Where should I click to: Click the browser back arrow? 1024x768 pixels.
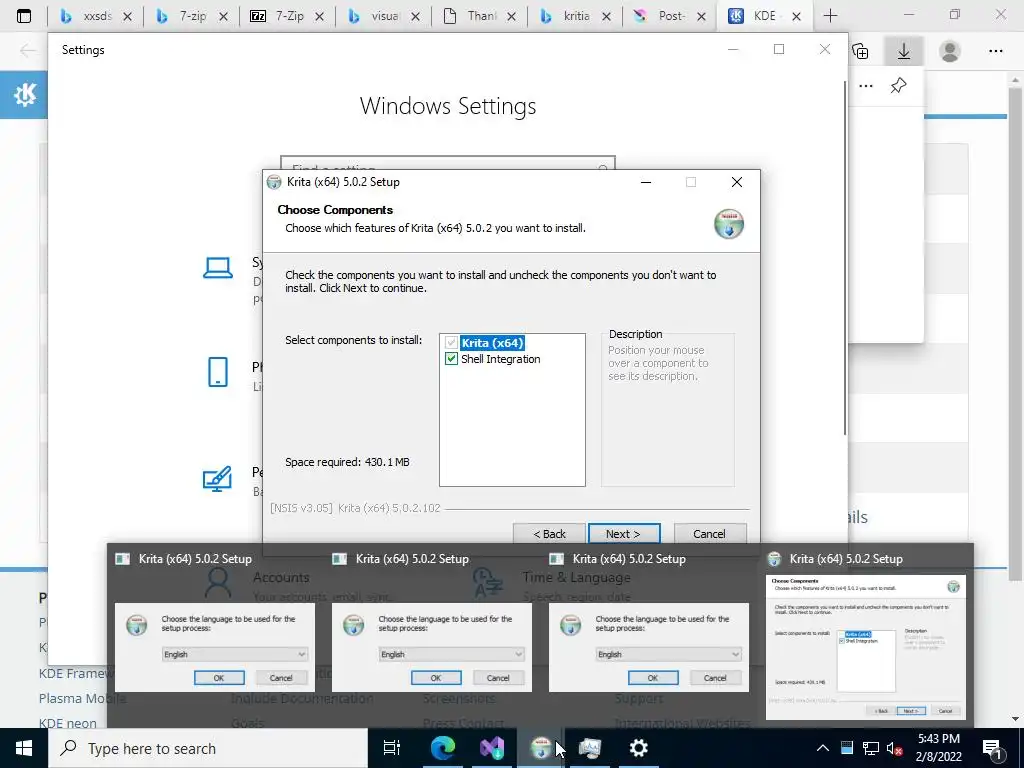27,50
